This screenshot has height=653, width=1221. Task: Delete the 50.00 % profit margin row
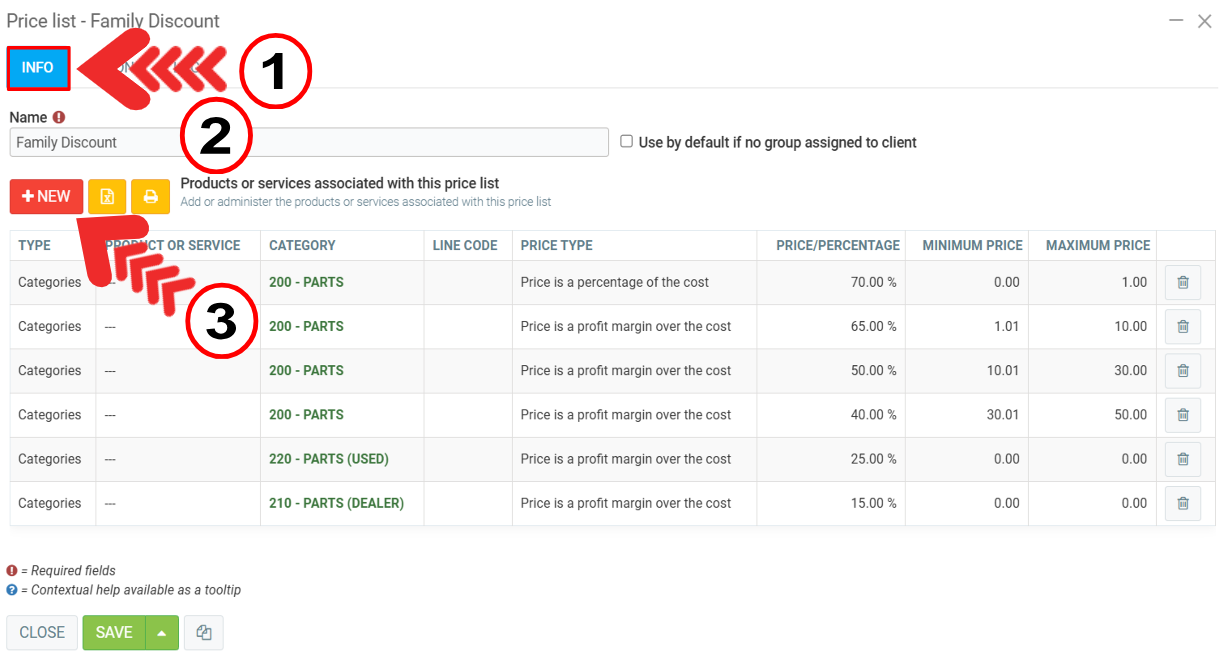coord(1182,371)
